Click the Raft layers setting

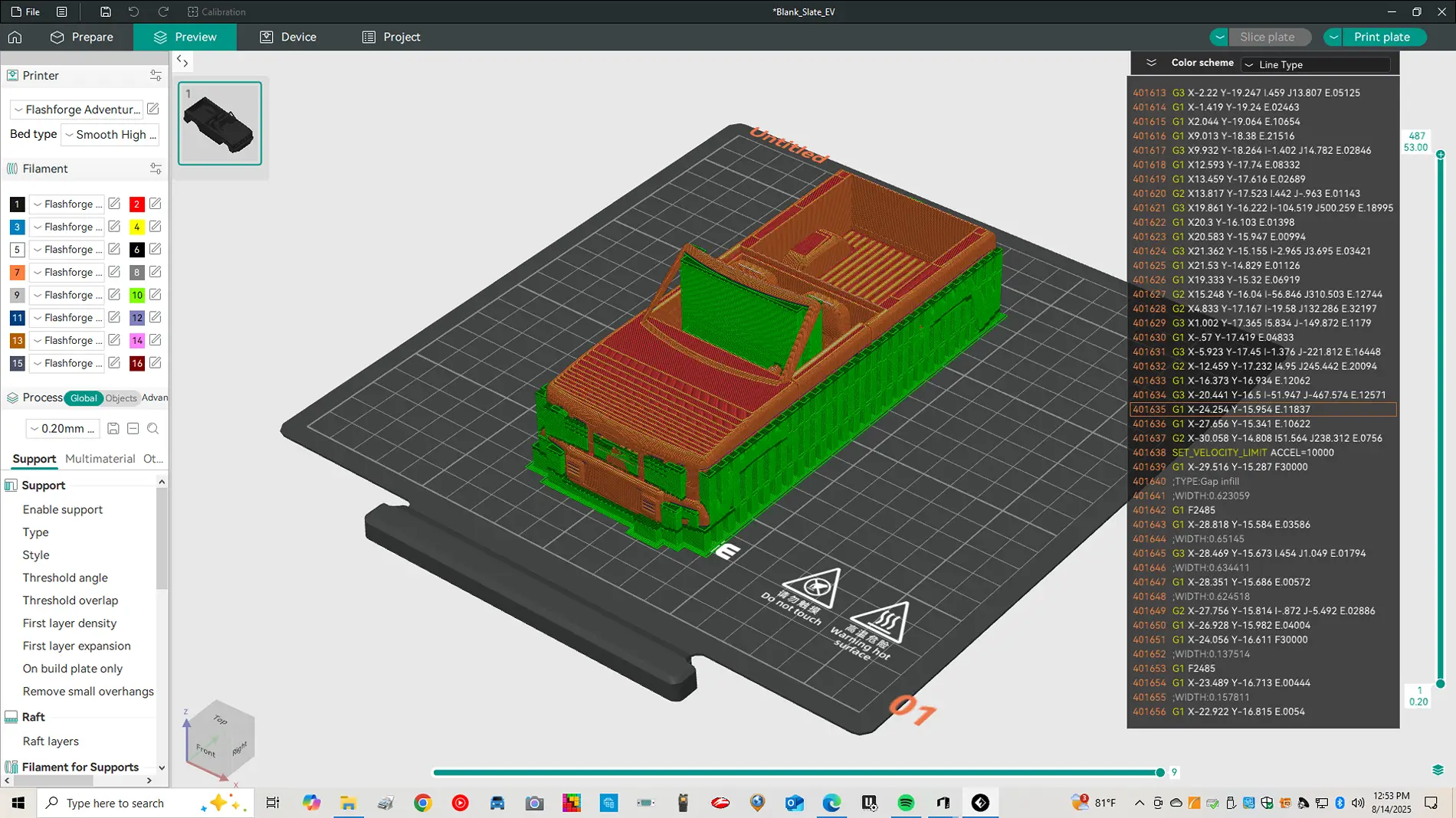pyautogui.click(x=51, y=741)
